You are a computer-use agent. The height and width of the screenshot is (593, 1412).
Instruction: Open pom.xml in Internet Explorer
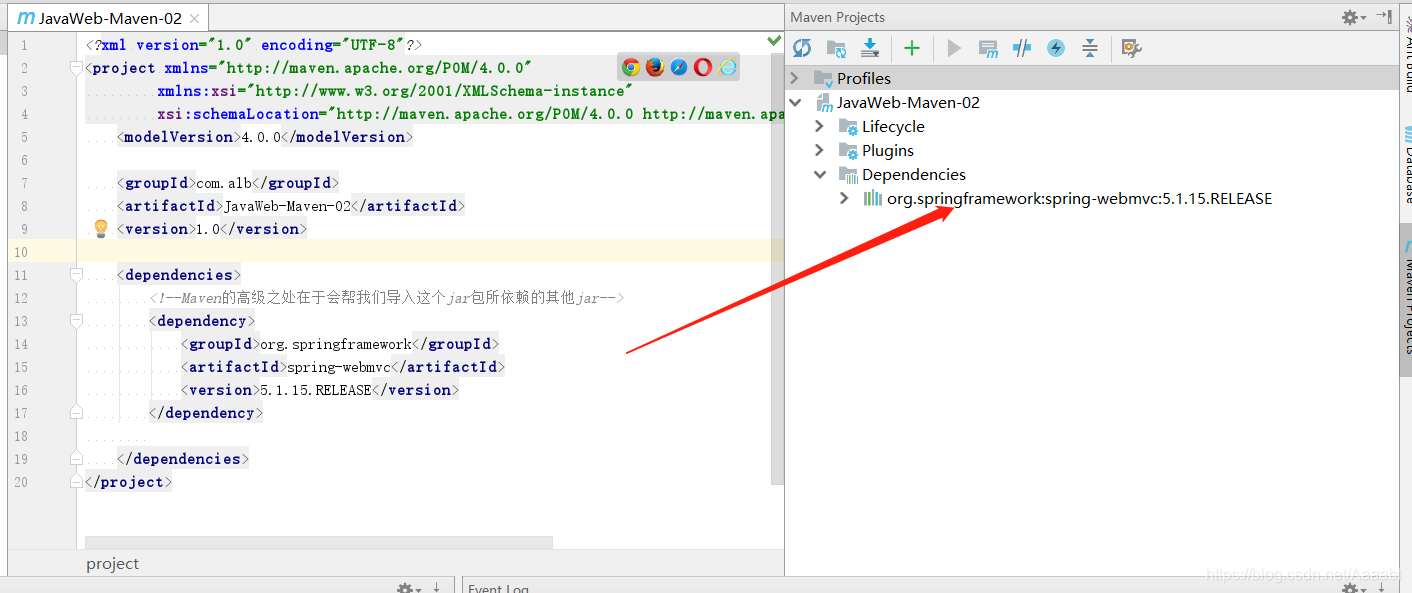[x=728, y=67]
